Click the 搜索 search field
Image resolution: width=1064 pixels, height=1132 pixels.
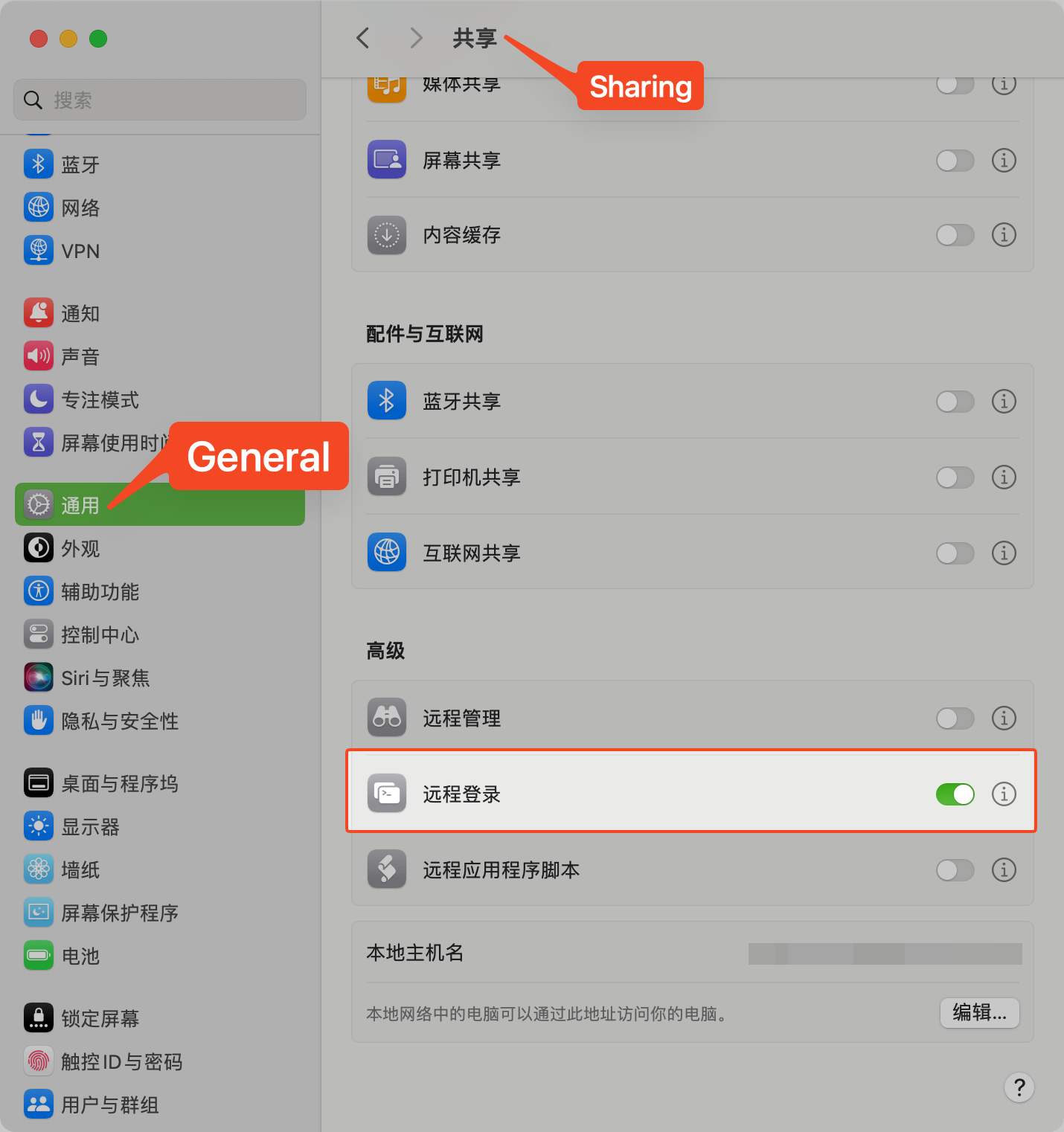tap(160, 100)
